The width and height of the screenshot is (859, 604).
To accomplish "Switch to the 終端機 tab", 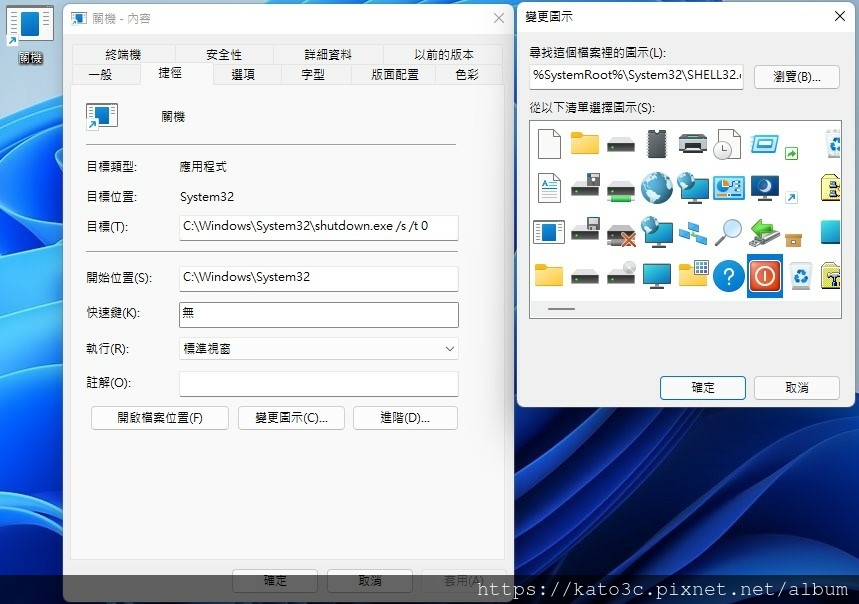I will (x=123, y=54).
